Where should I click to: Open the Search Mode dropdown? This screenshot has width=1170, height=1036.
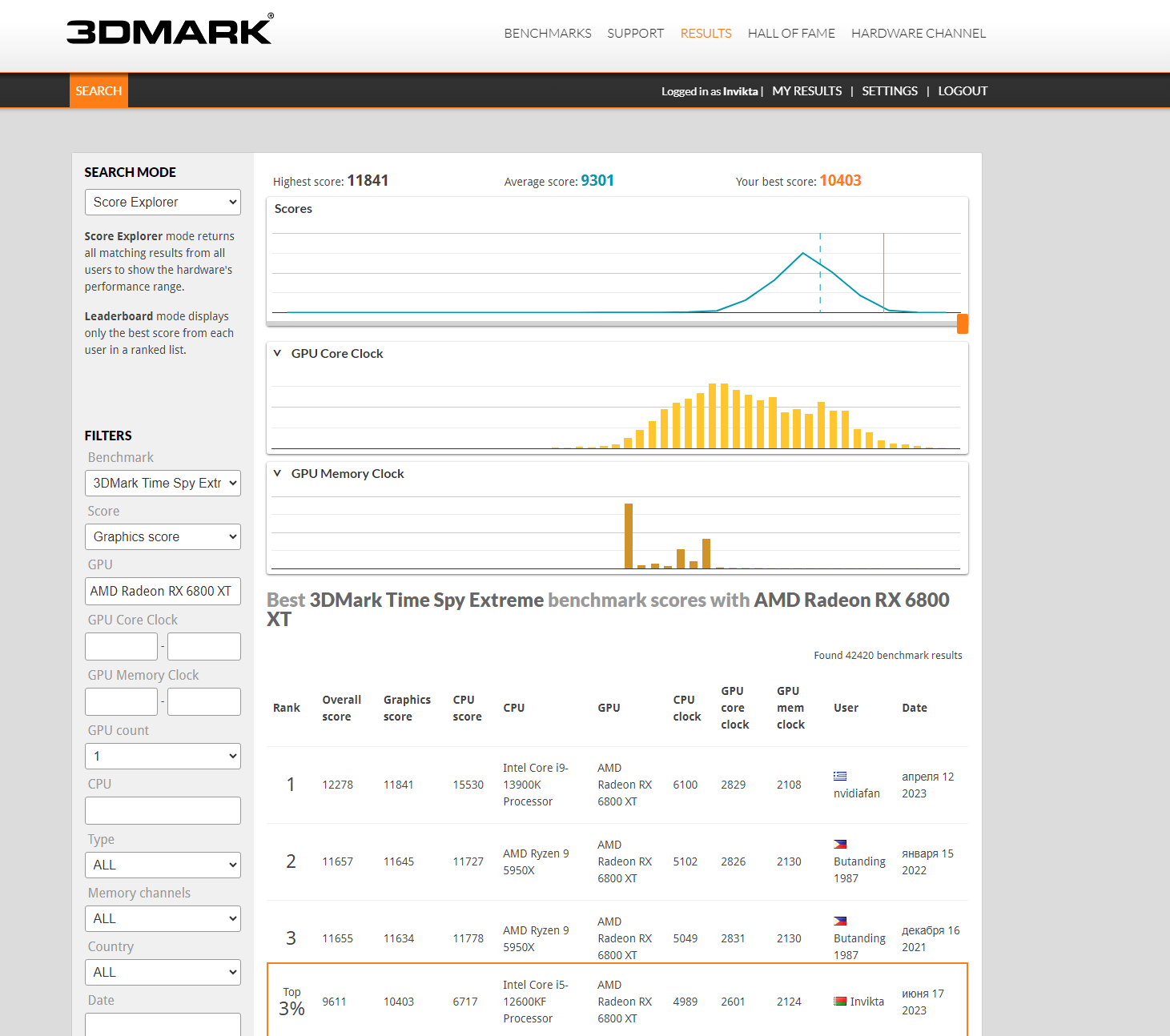pos(163,202)
